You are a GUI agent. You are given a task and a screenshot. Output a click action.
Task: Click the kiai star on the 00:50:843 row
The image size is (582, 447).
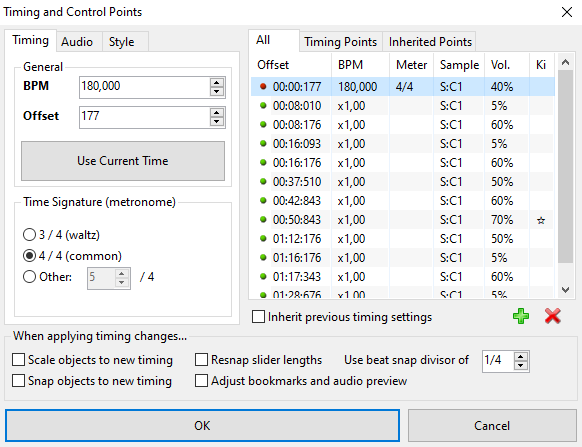(541, 220)
